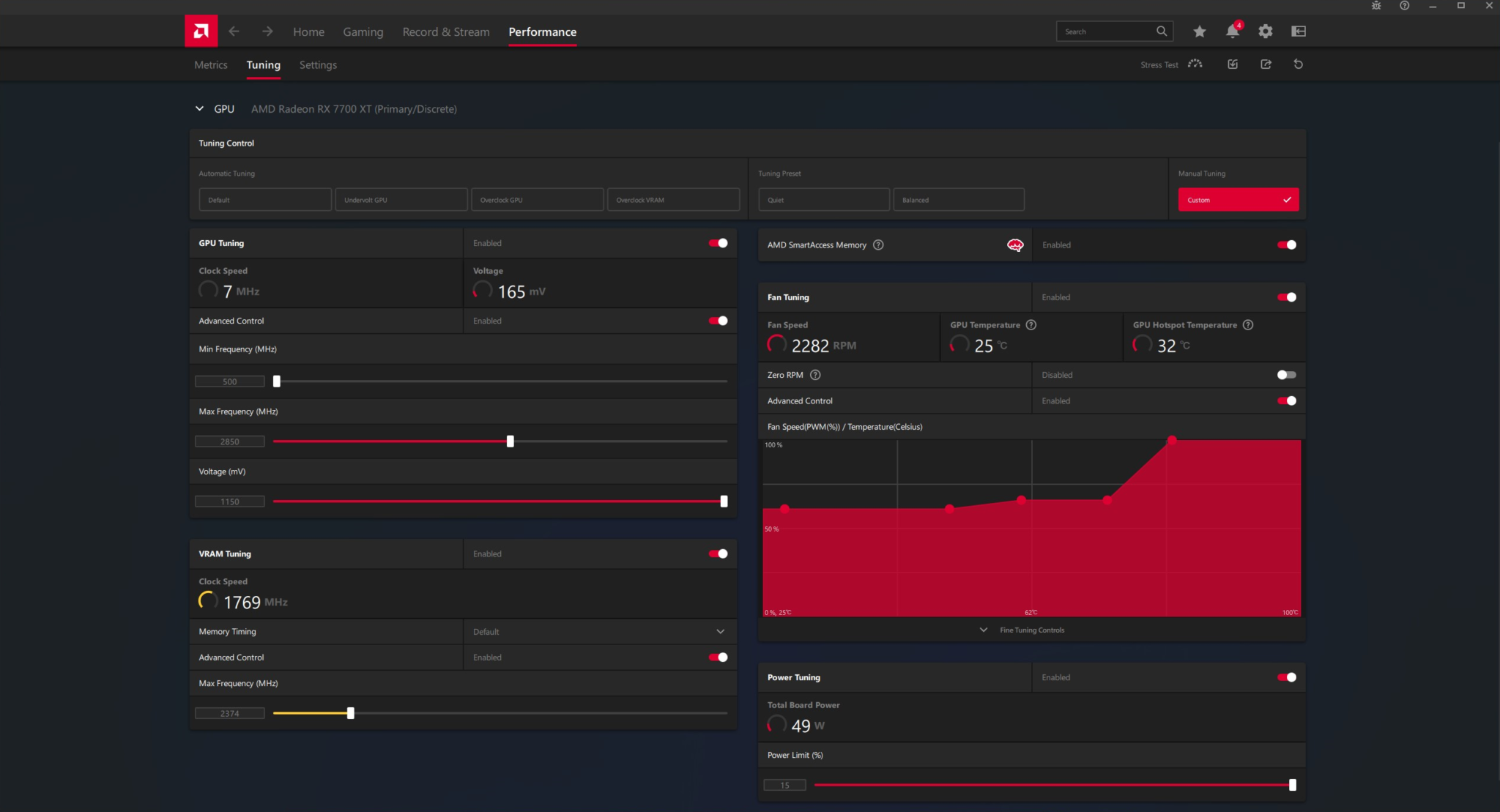Click the bug report icon

point(1376,5)
